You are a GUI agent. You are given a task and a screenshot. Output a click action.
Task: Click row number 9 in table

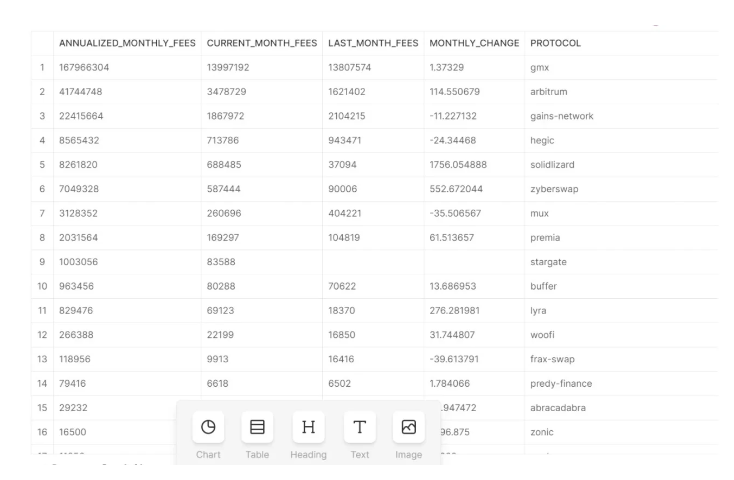[x=42, y=262]
